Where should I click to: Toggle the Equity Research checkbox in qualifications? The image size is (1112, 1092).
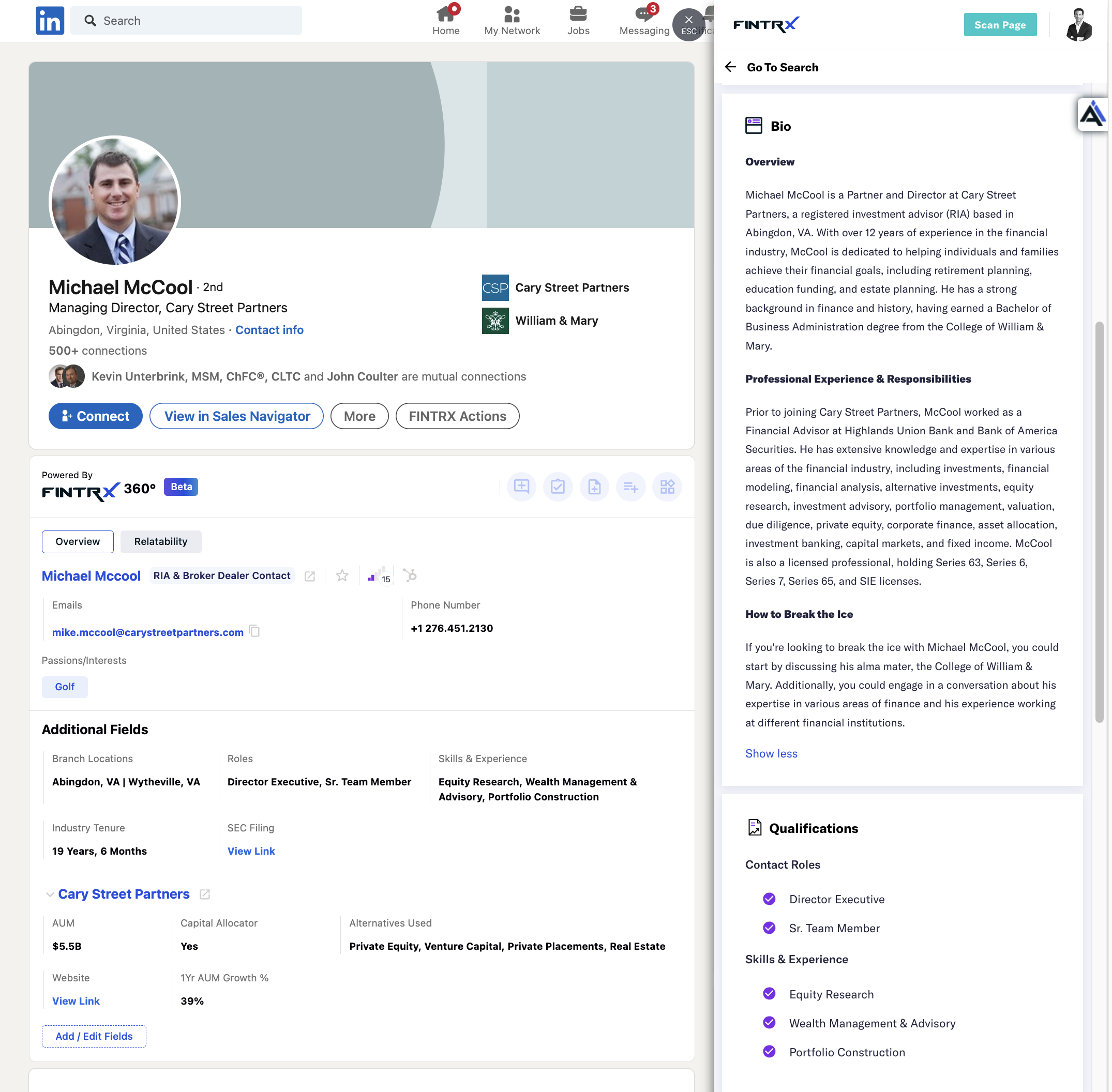[770, 994]
